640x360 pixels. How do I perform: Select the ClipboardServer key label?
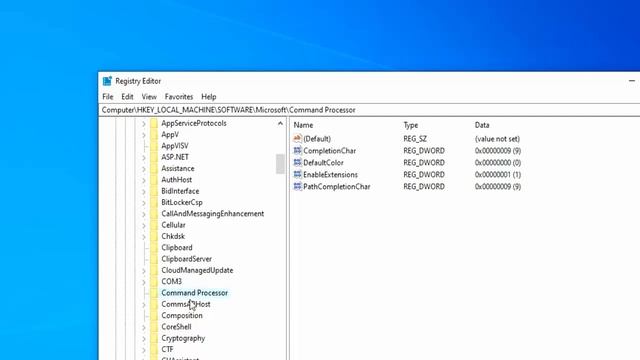pyautogui.click(x=187, y=259)
